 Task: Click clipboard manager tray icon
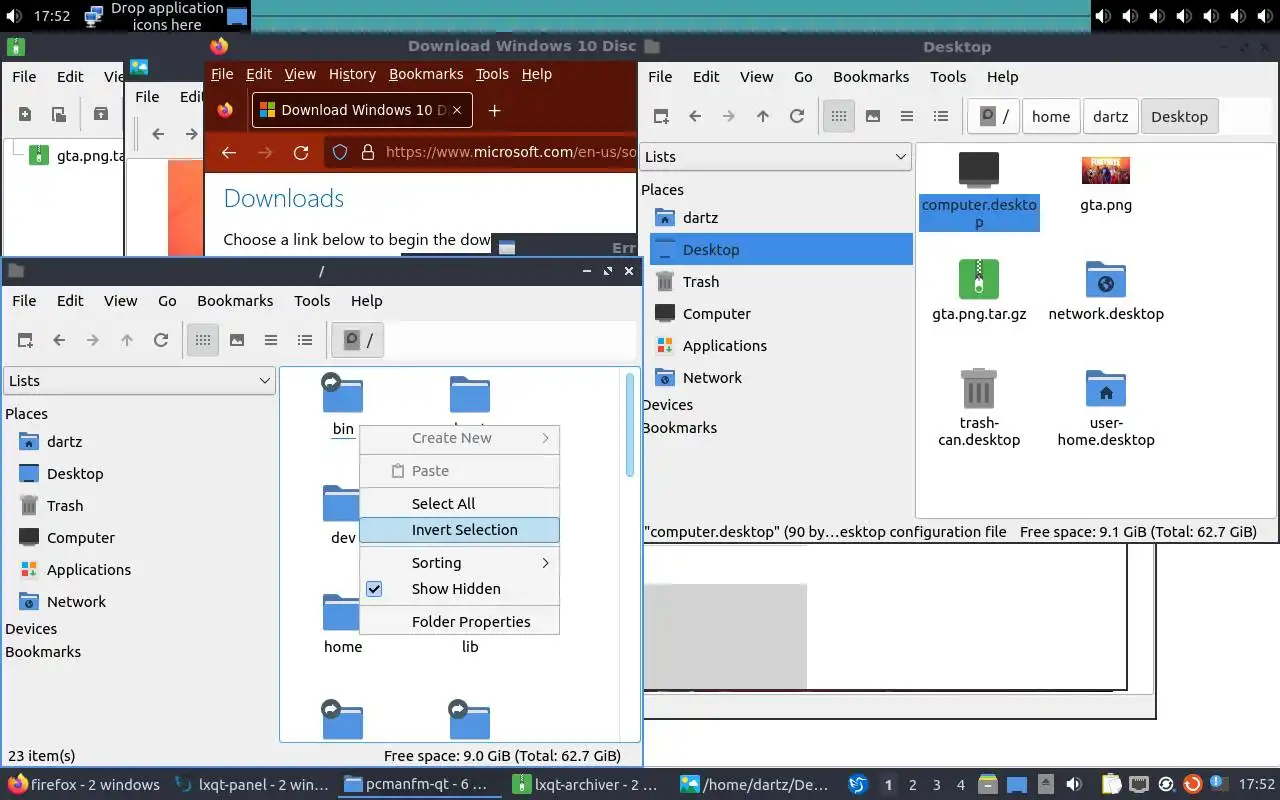point(1113,785)
